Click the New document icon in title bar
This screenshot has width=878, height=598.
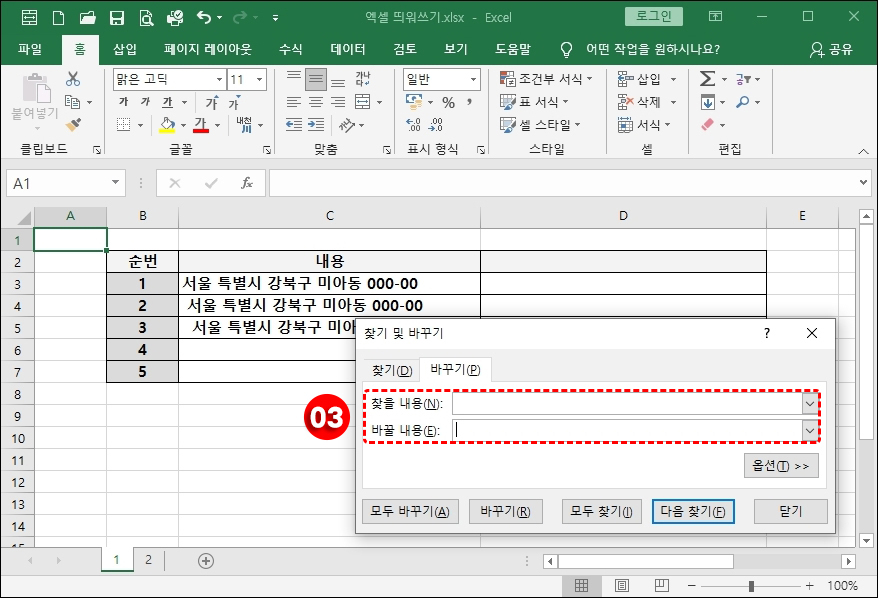(x=58, y=18)
